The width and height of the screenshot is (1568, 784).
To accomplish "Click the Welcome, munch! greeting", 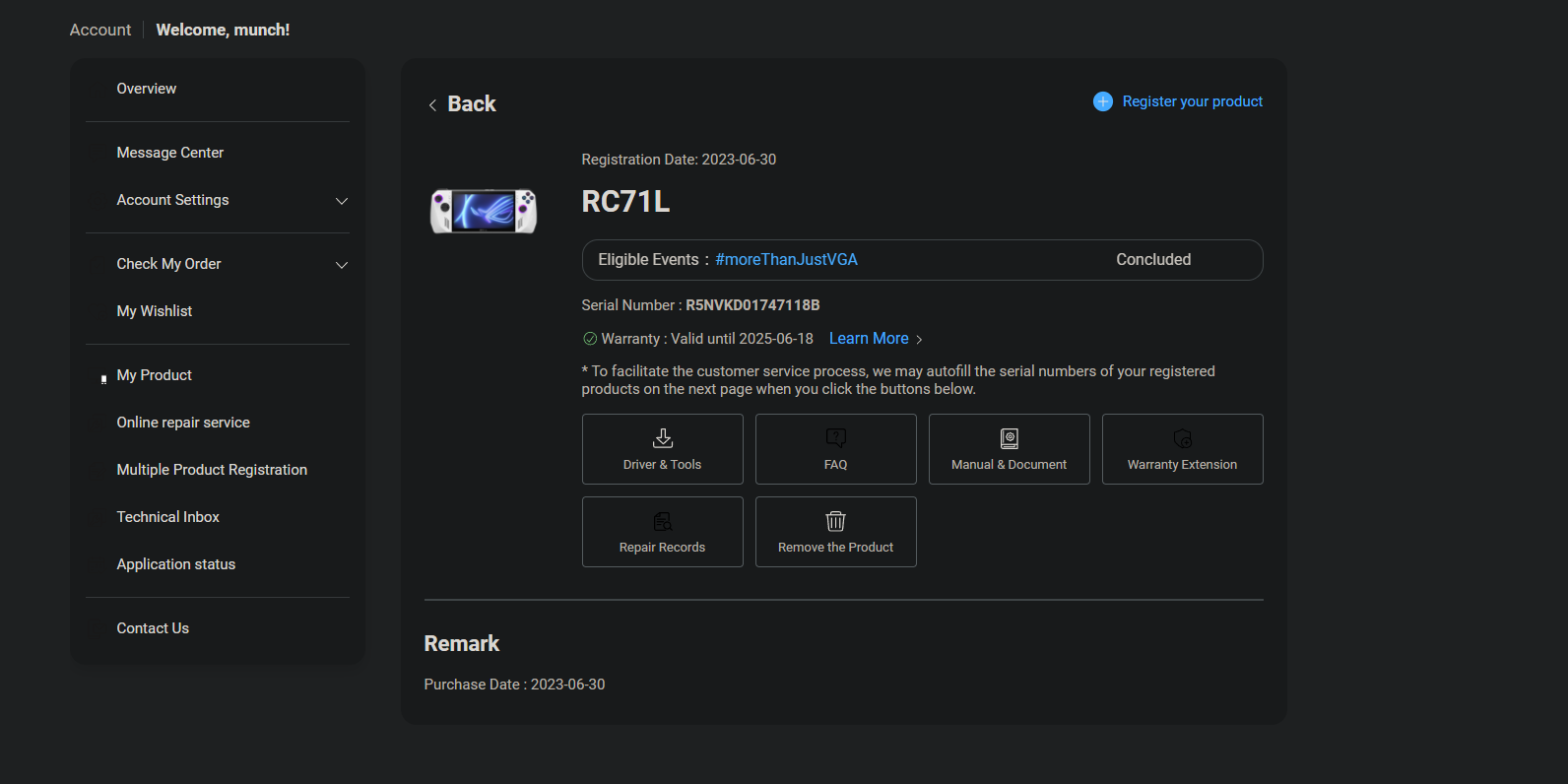I will point(223,30).
